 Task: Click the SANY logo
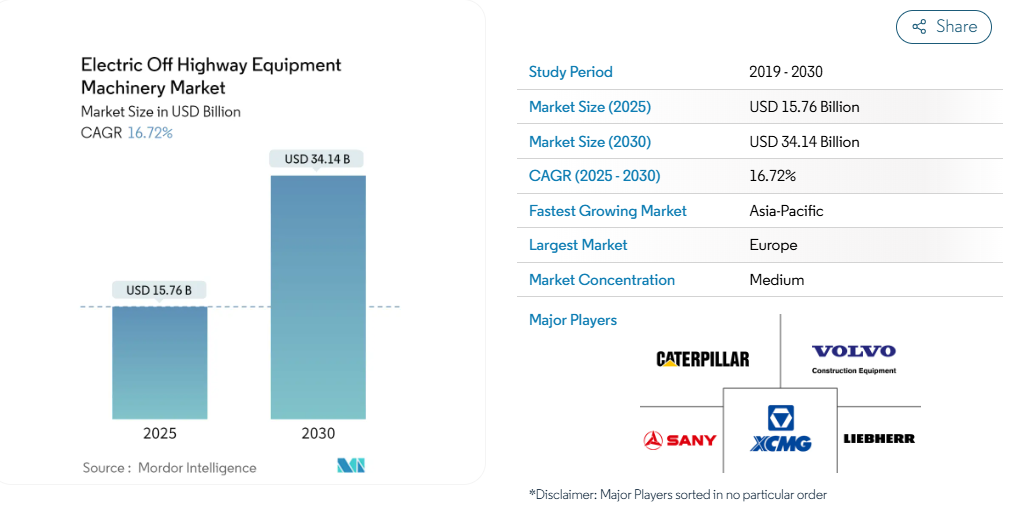tap(680, 439)
